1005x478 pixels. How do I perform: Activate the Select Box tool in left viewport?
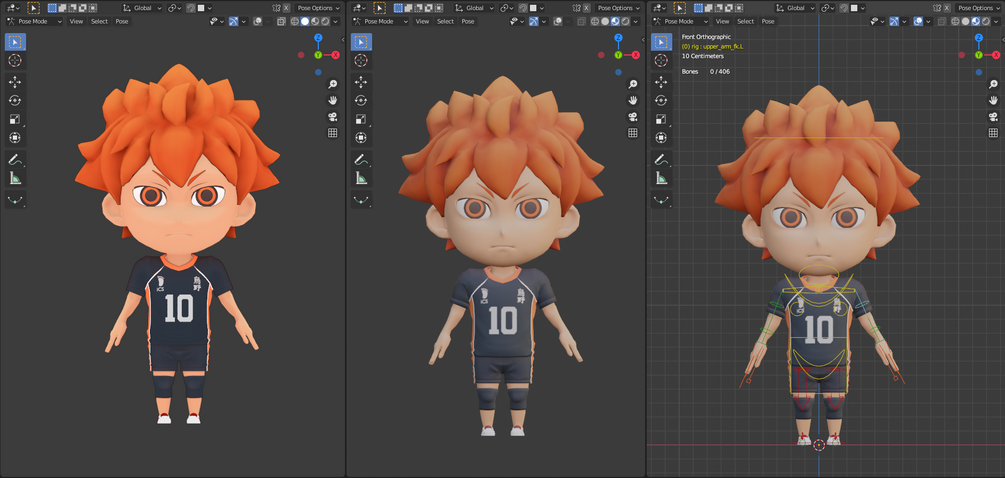pyautogui.click(x=15, y=42)
